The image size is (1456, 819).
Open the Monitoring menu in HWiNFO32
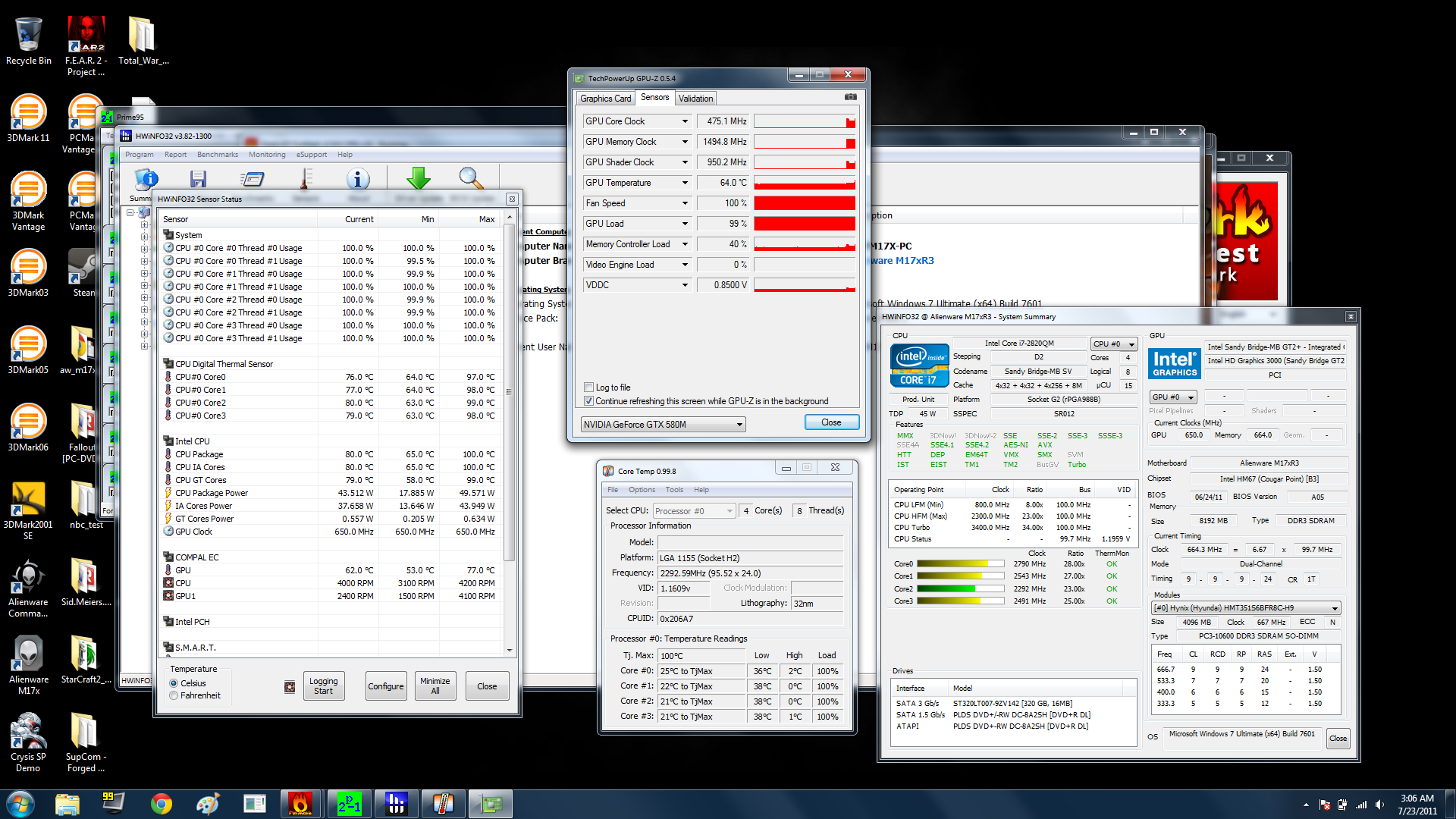tap(267, 155)
